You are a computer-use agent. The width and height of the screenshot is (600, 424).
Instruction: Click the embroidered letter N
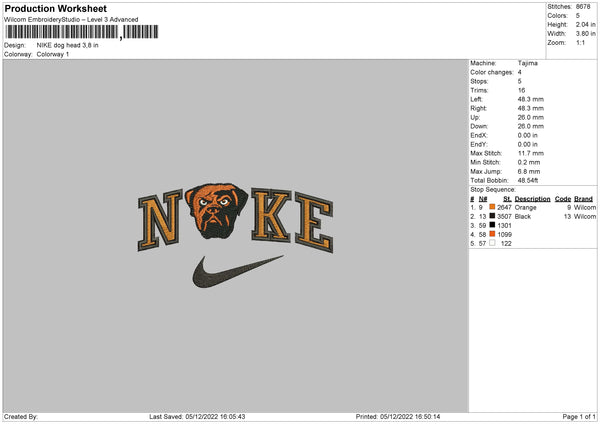tap(160, 220)
